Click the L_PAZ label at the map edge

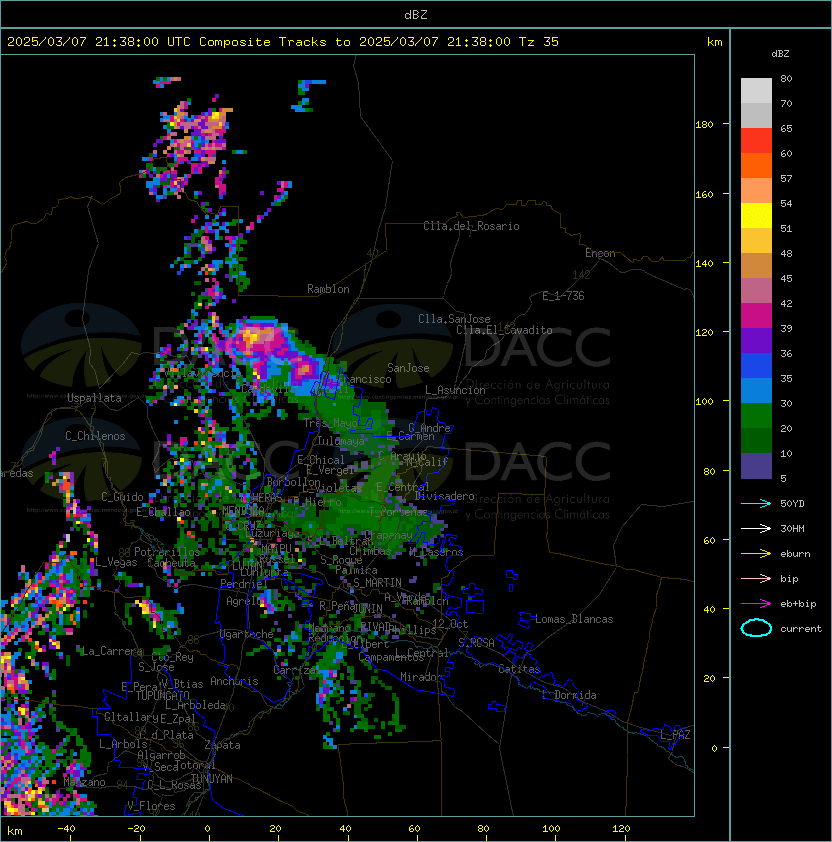click(x=675, y=735)
